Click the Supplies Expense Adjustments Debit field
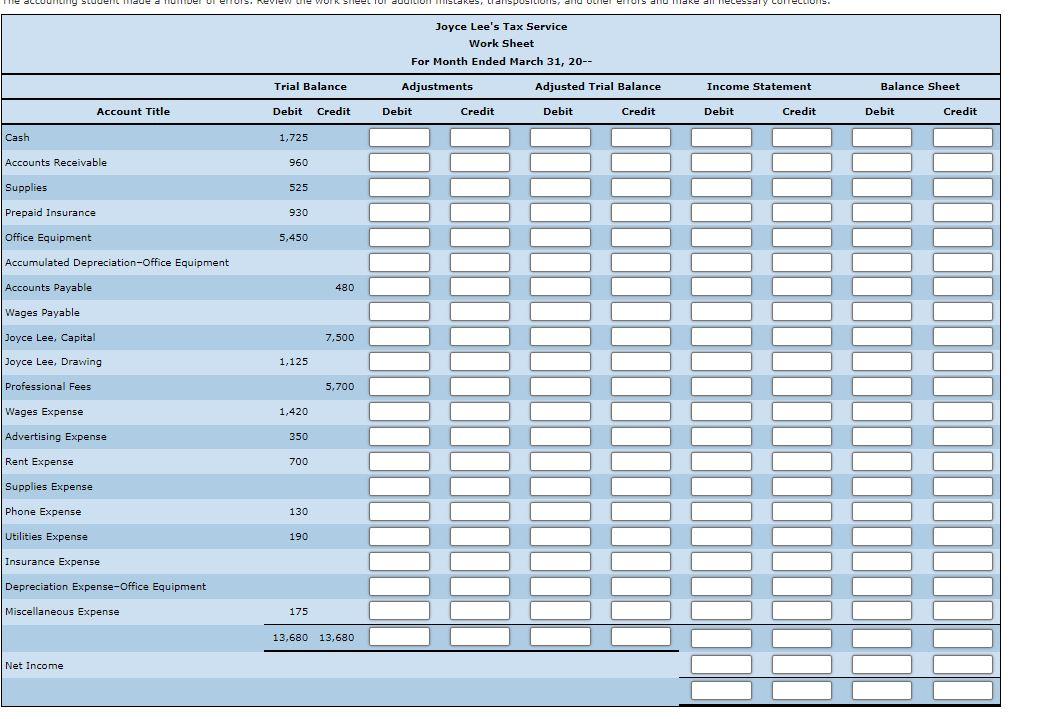This screenshot has width=1048, height=719. click(398, 486)
